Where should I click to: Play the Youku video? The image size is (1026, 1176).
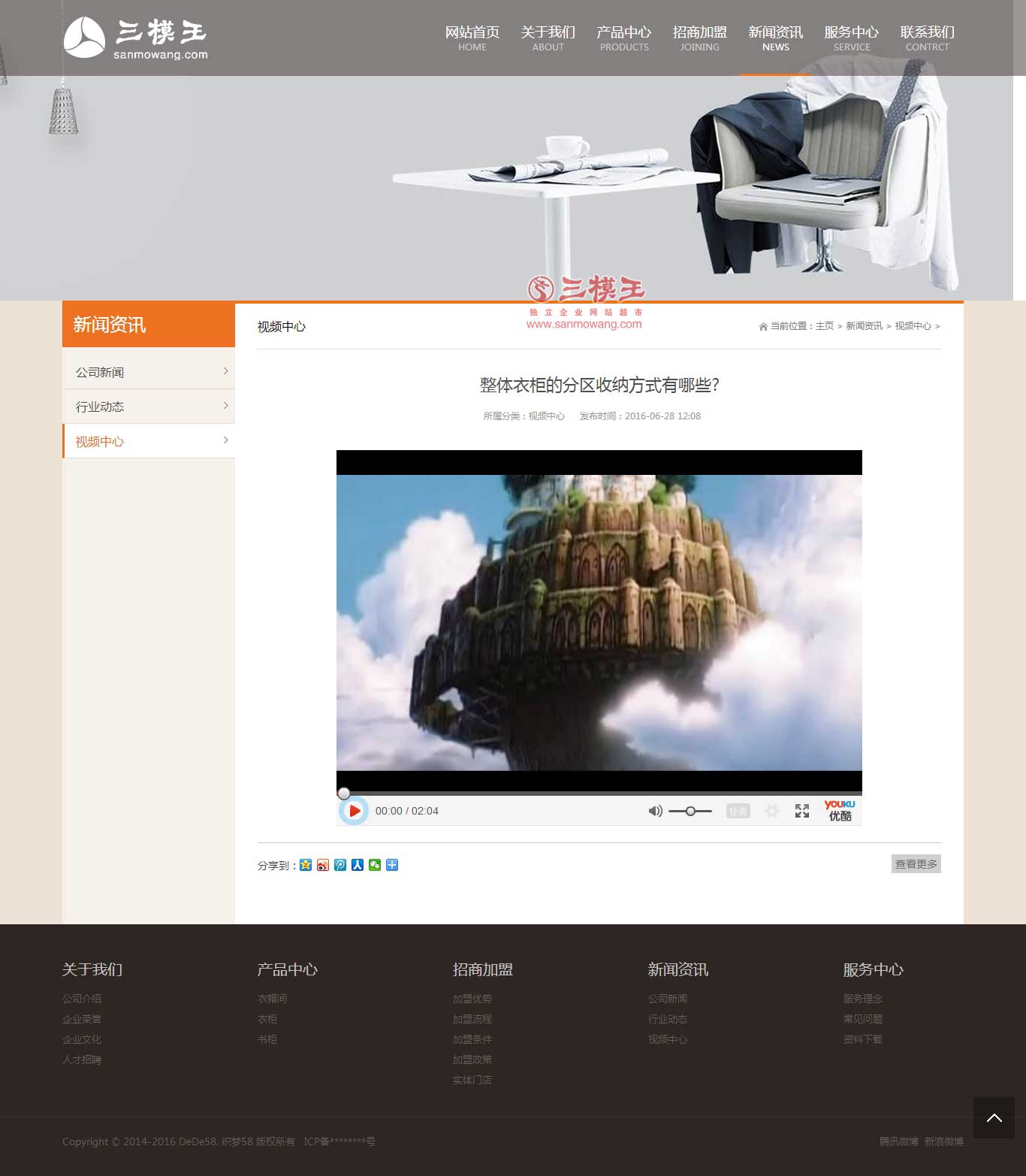pos(355,811)
